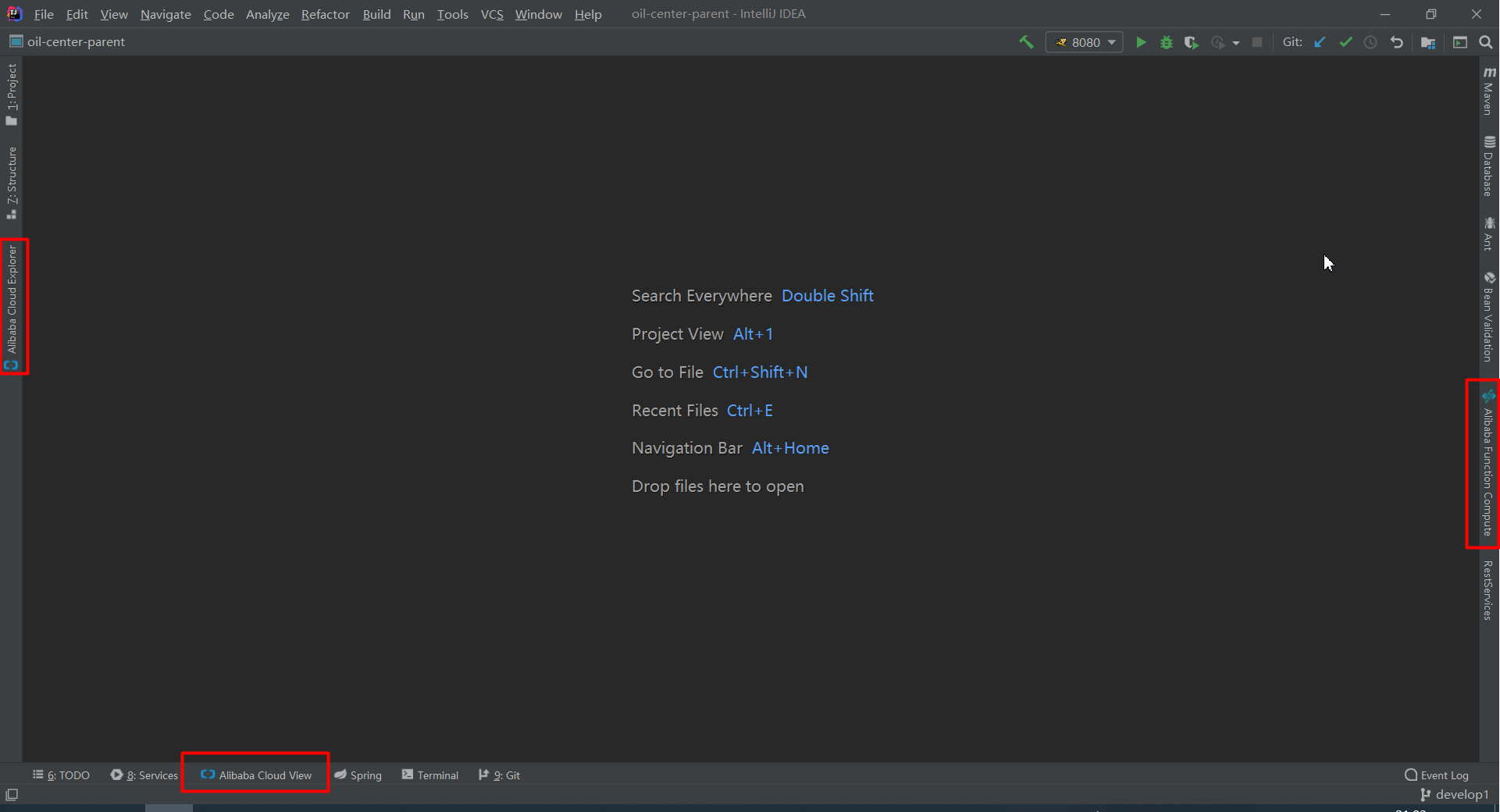The width and height of the screenshot is (1500, 812).
Task: Open the Tools menu
Action: coord(452,14)
